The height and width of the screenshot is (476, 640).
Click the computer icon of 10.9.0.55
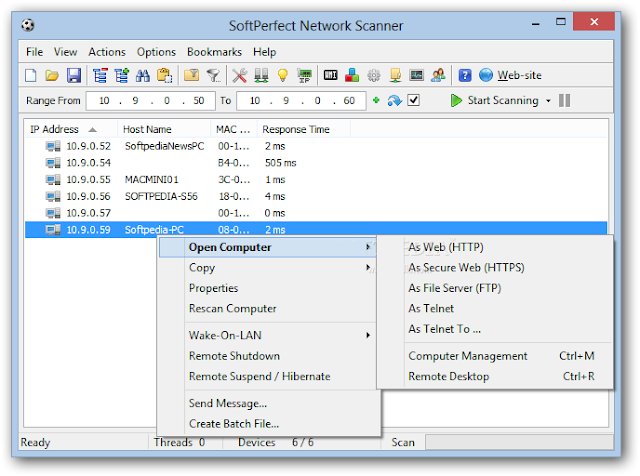[53, 180]
